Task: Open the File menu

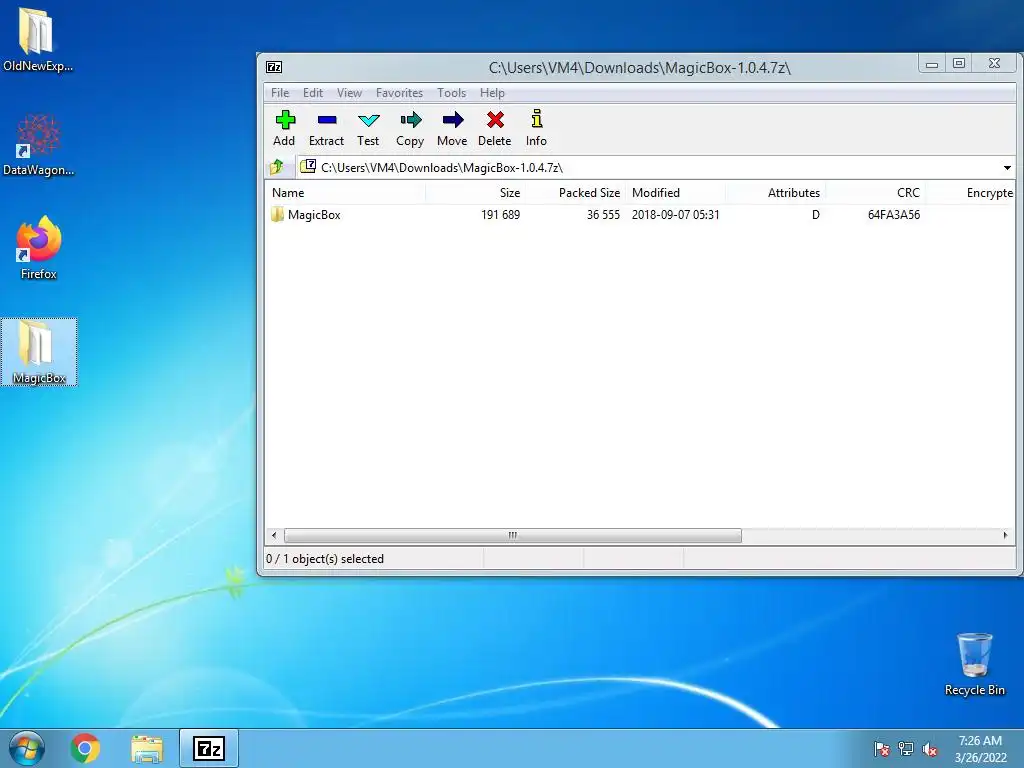Action: (280, 93)
